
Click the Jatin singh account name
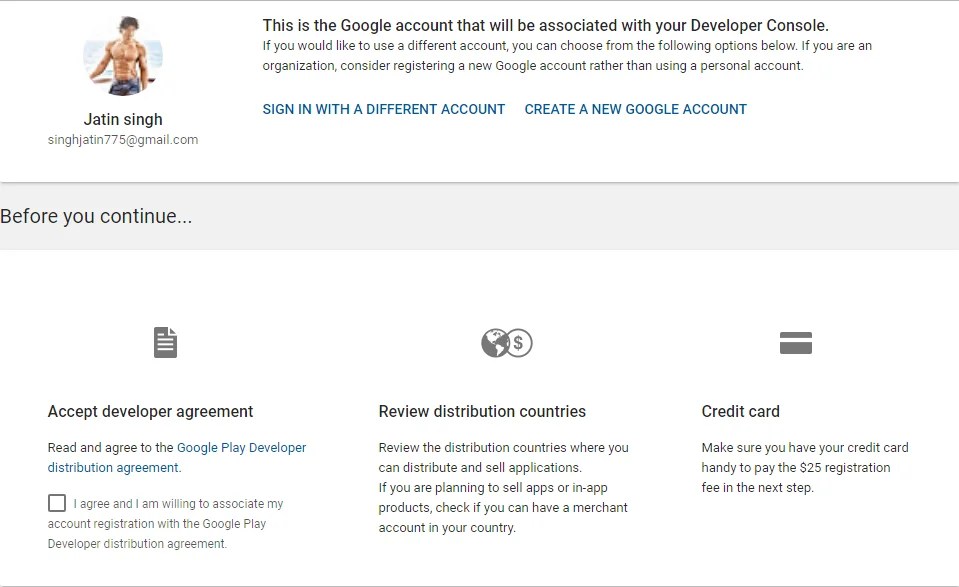click(x=123, y=119)
